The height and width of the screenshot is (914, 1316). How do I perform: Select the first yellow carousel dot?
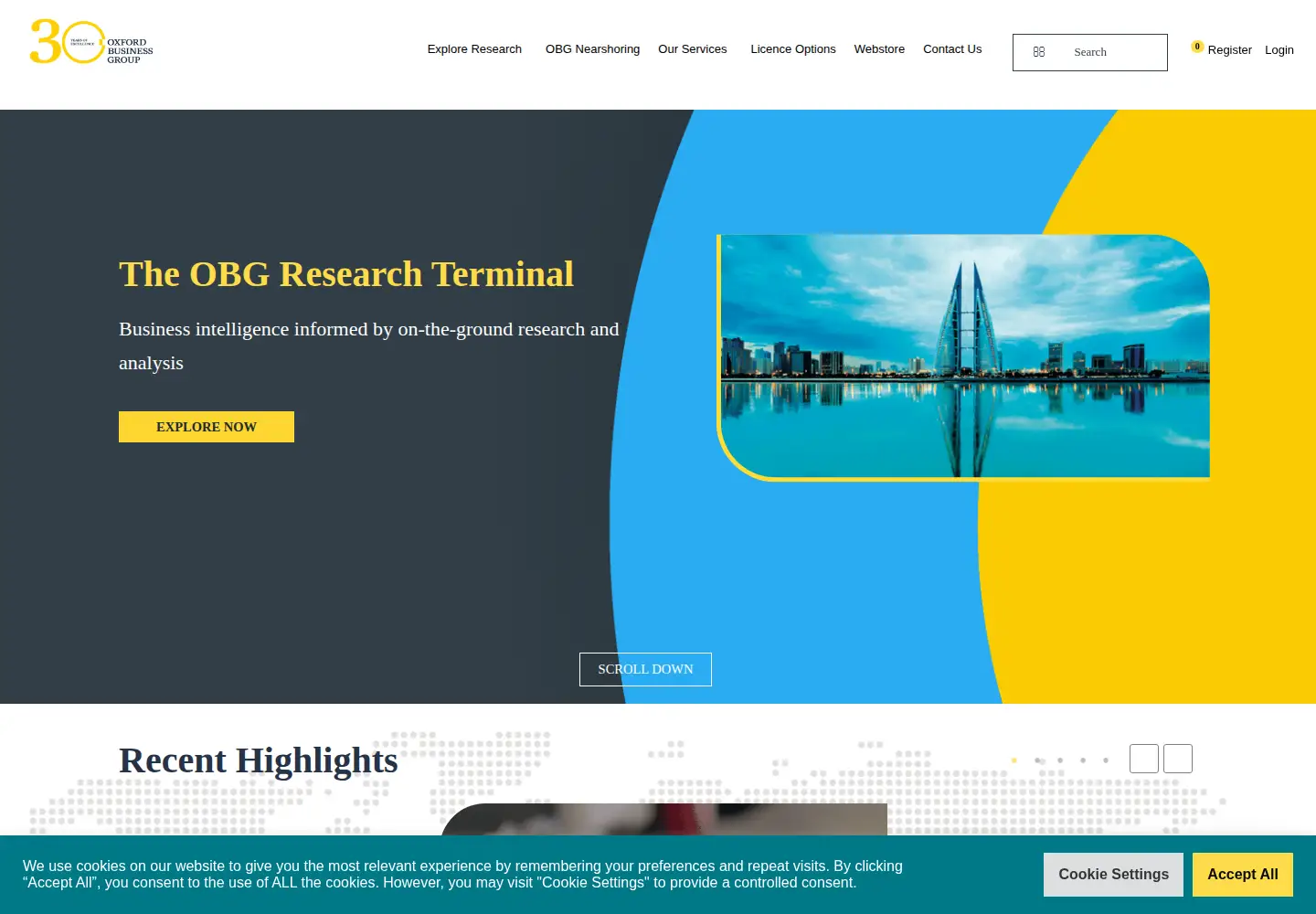(x=1014, y=760)
